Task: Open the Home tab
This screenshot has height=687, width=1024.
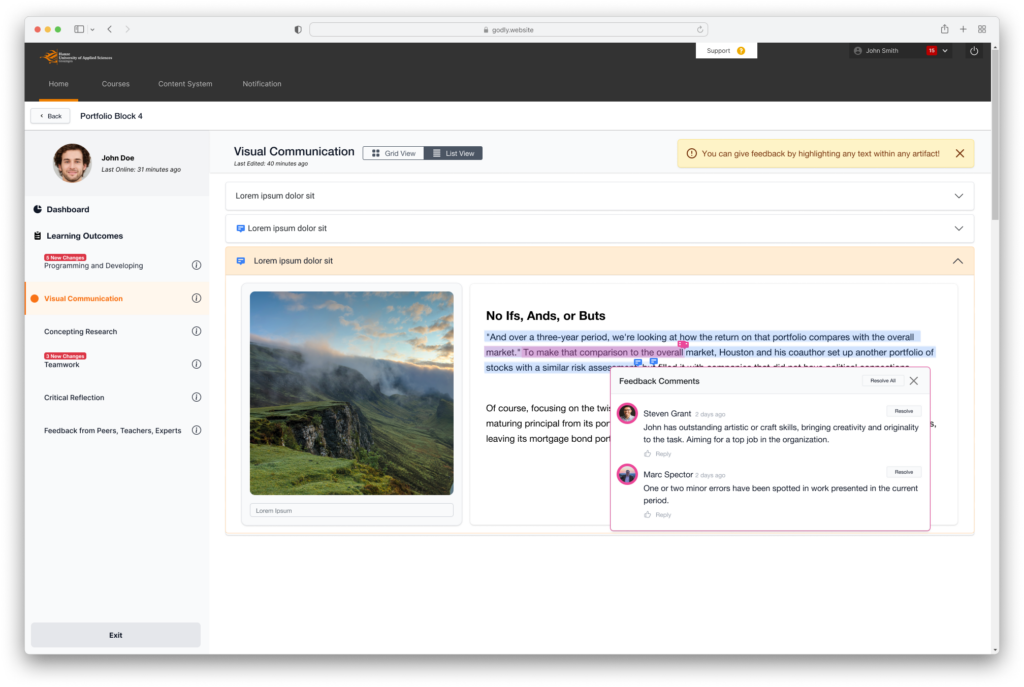Action: click(x=58, y=84)
